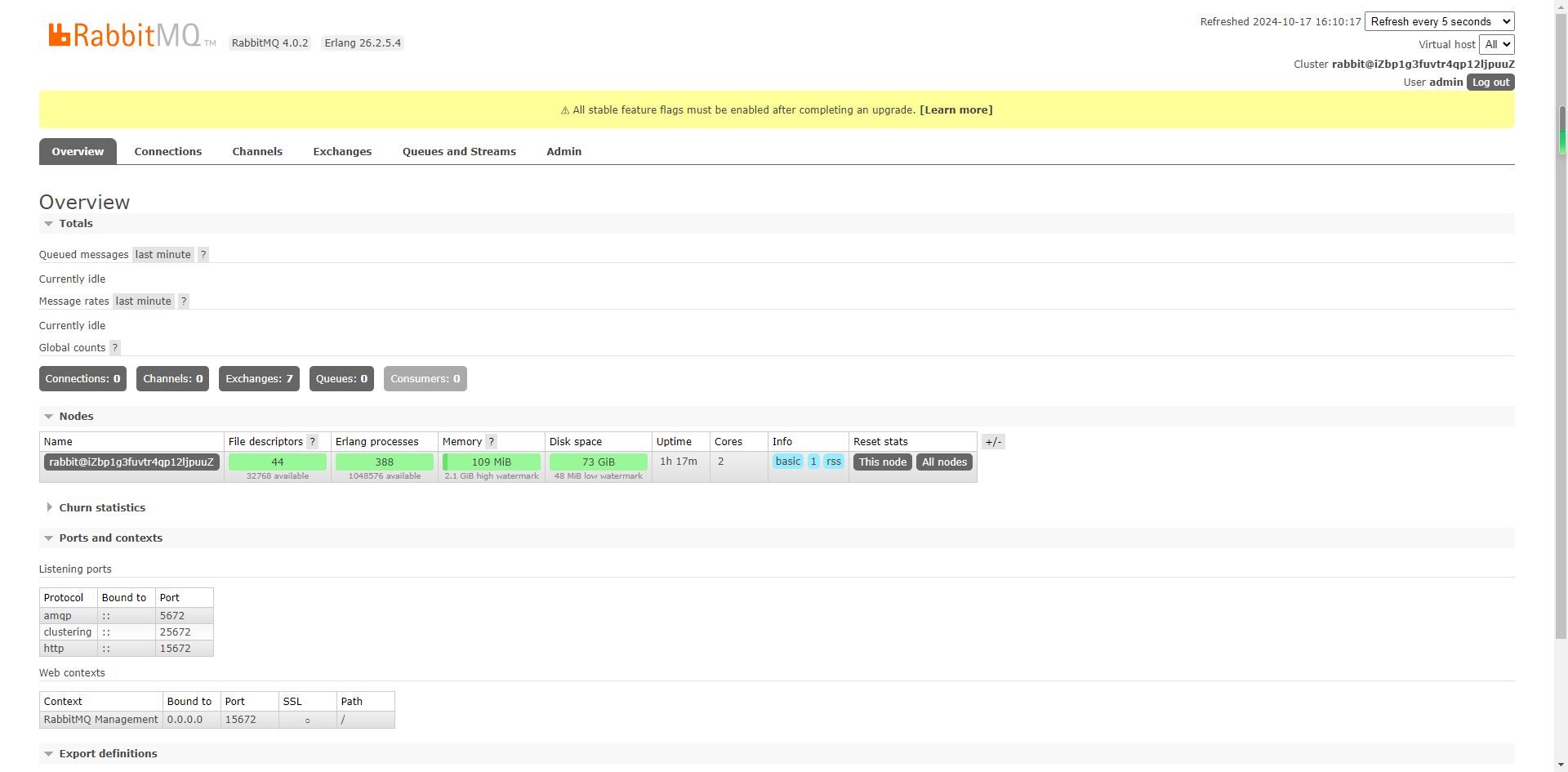
Task: Open the Consumers: 0 count
Action: (x=425, y=379)
